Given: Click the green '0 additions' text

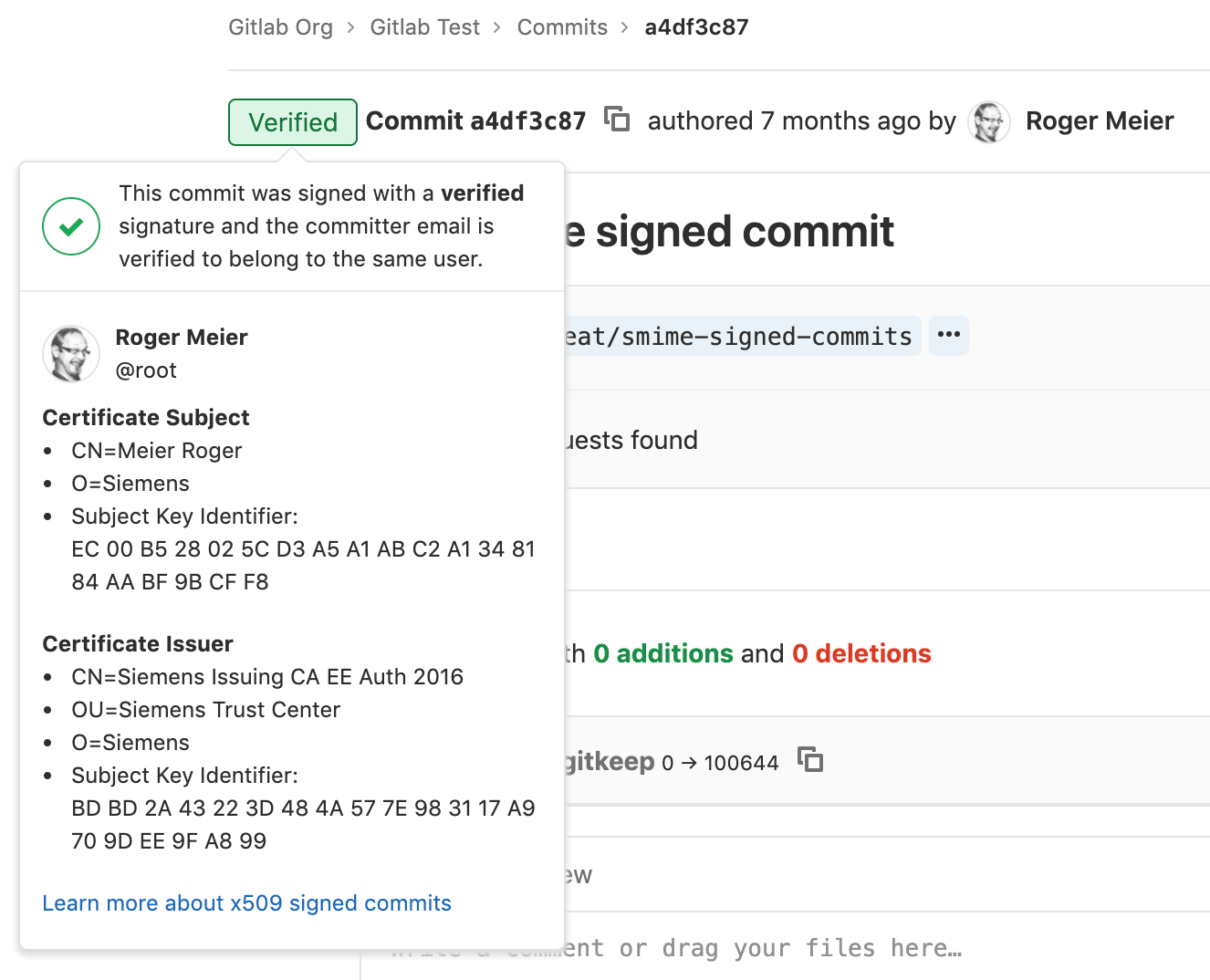Looking at the screenshot, I should pyautogui.click(x=663, y=653).
